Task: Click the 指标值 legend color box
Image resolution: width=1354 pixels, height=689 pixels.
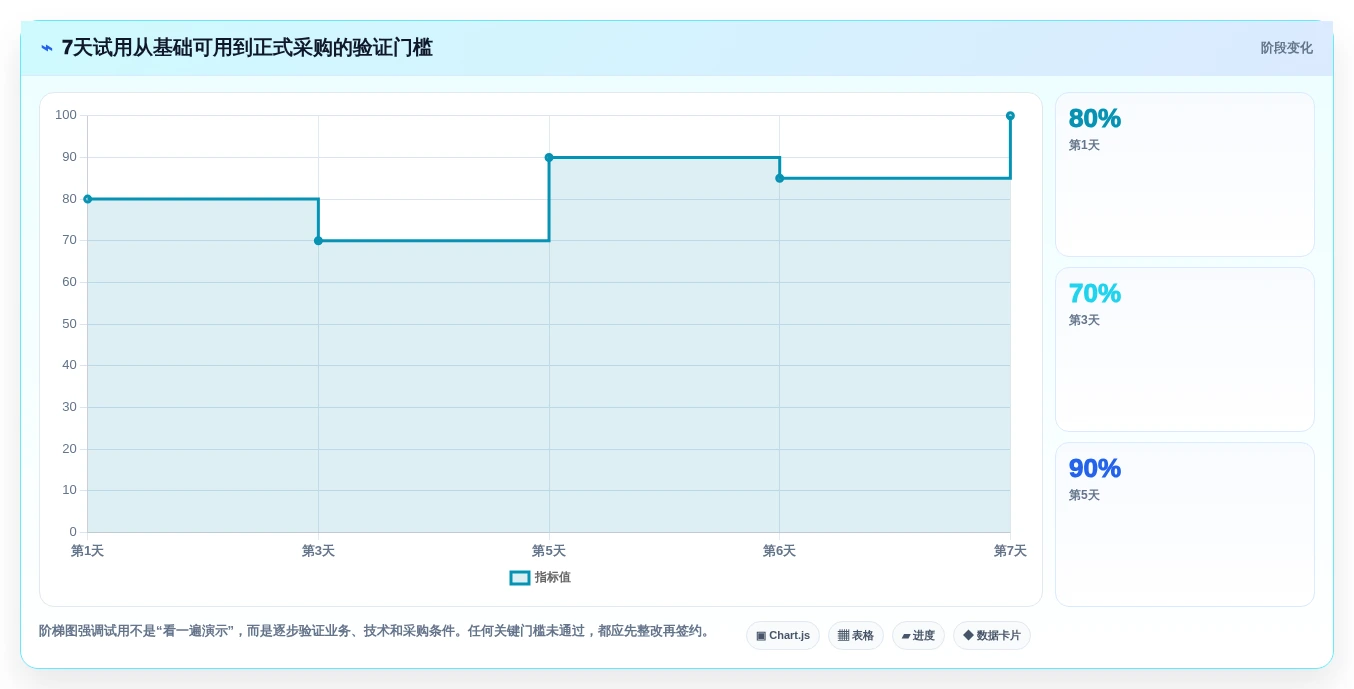Action: point(520,578)
